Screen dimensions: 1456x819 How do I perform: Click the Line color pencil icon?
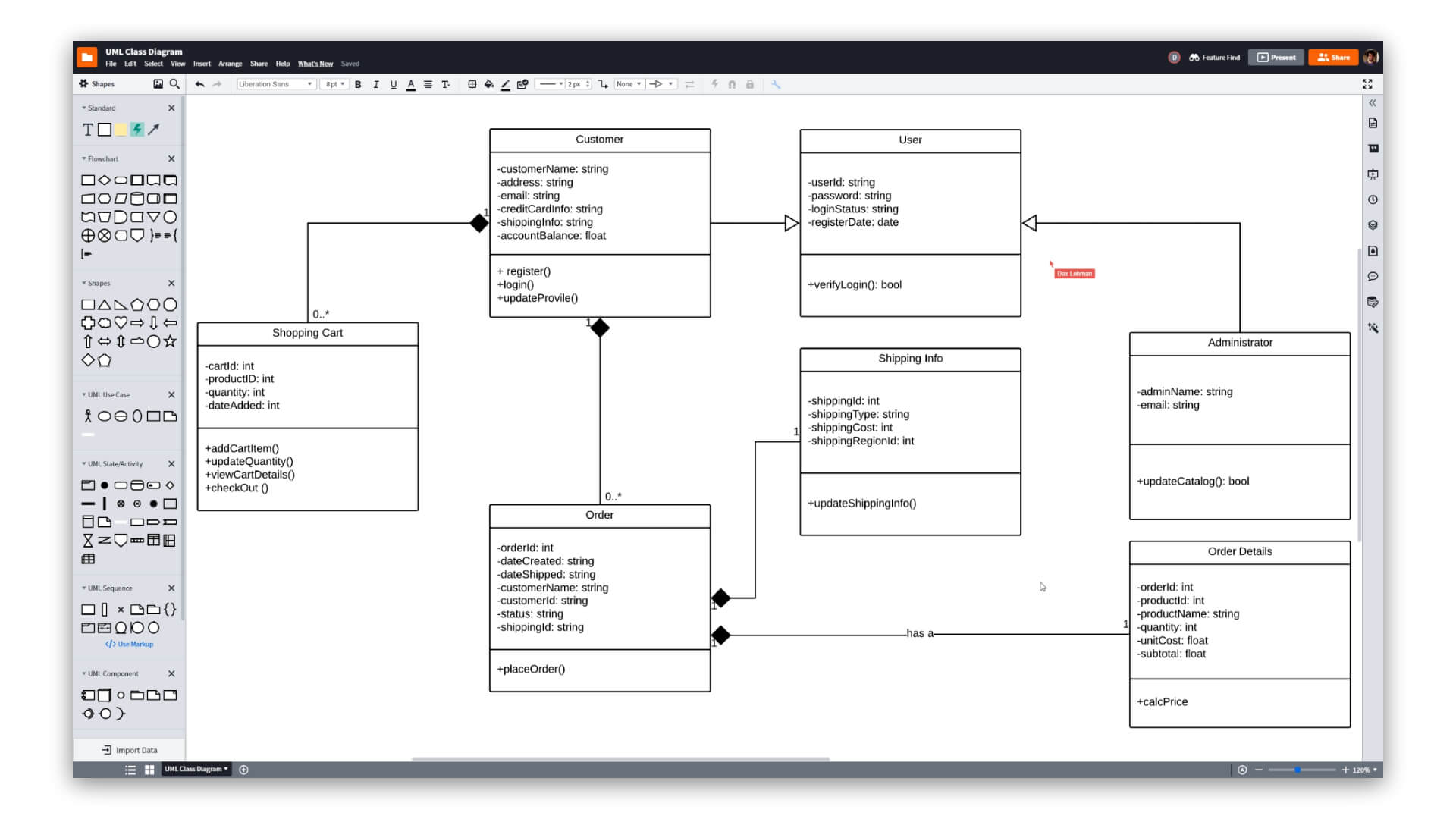(506, 84)
